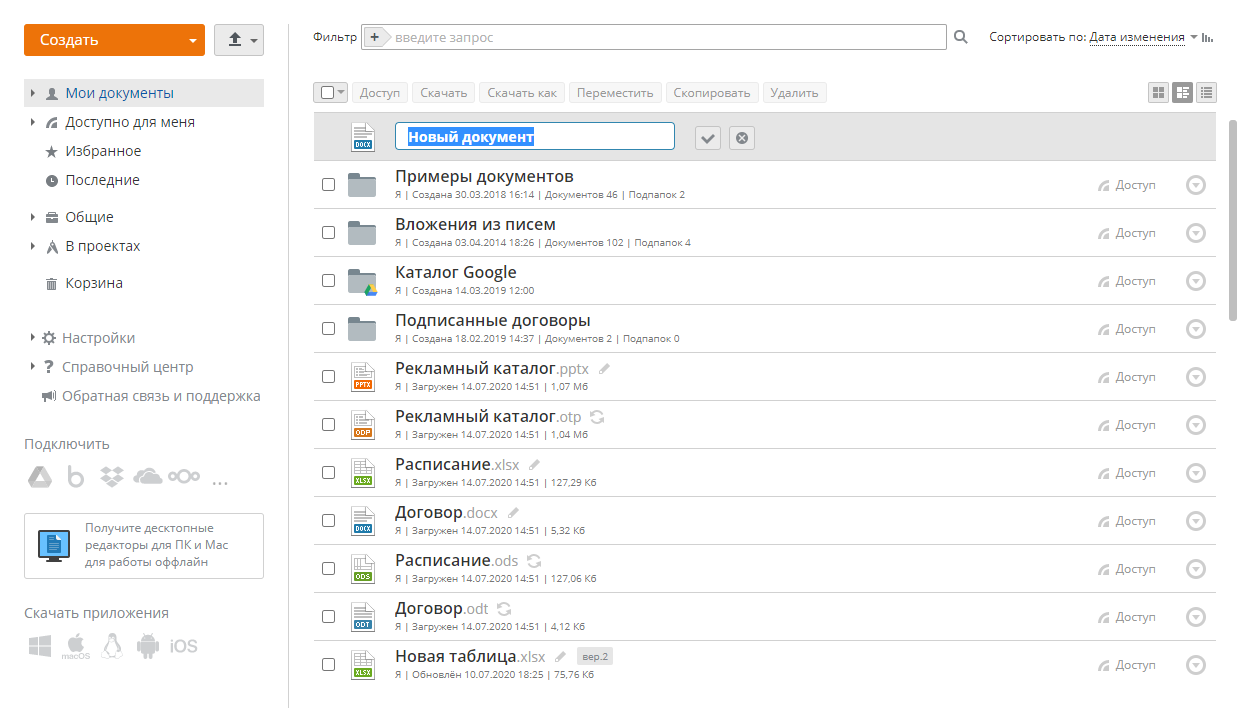The height and width of the screenshot is (708, 1240).
Task: Click the Скачать как toolbar button
Action: tap(522, 92)
